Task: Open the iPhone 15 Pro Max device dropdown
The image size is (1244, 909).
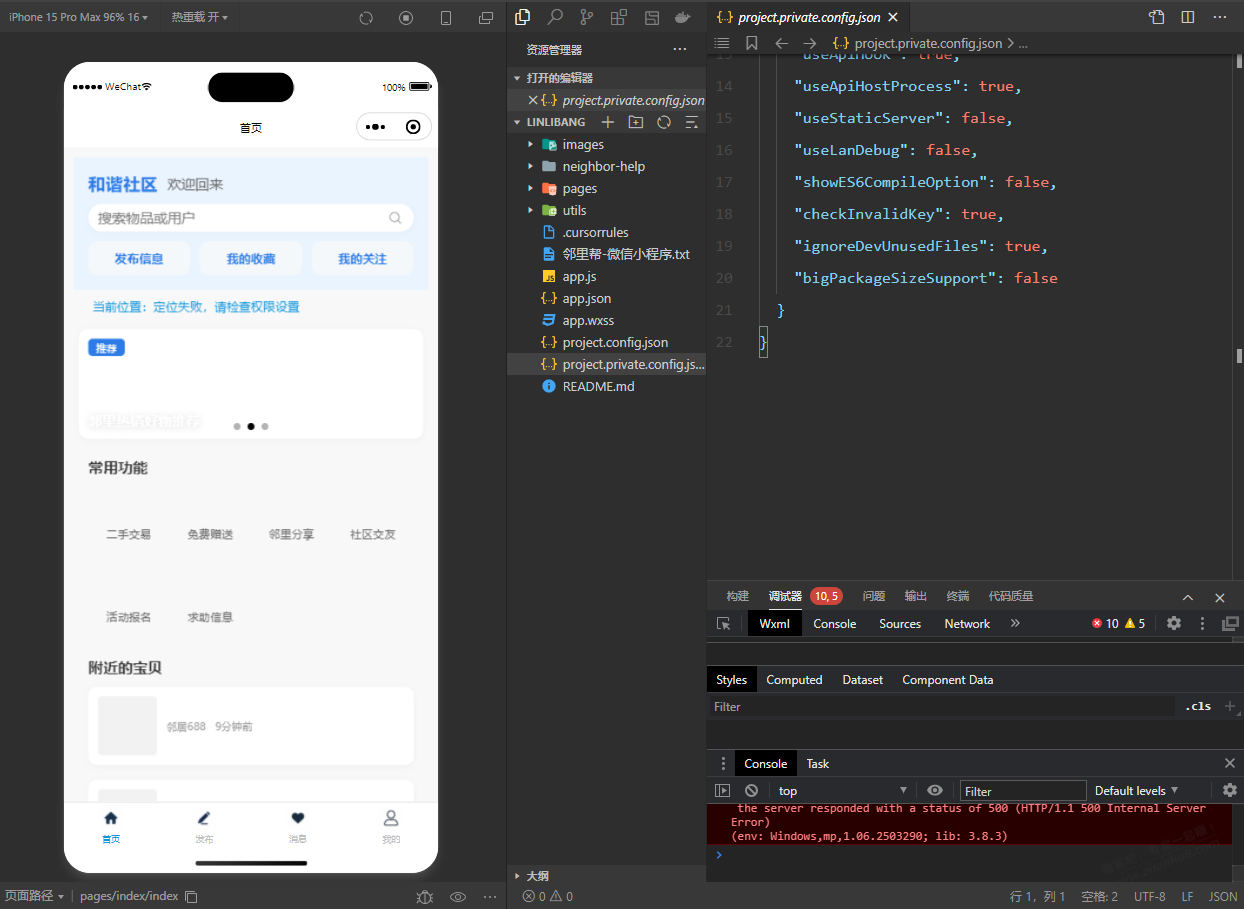Action: coord(78,17)
